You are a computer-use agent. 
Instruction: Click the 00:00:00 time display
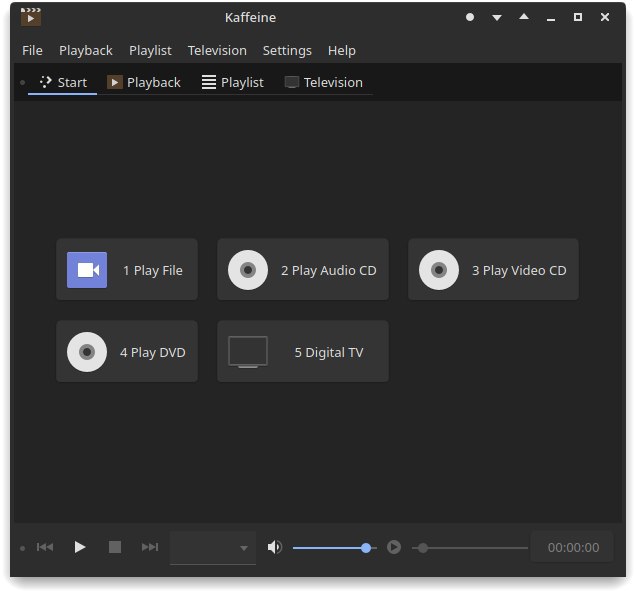tap(573, 548)
